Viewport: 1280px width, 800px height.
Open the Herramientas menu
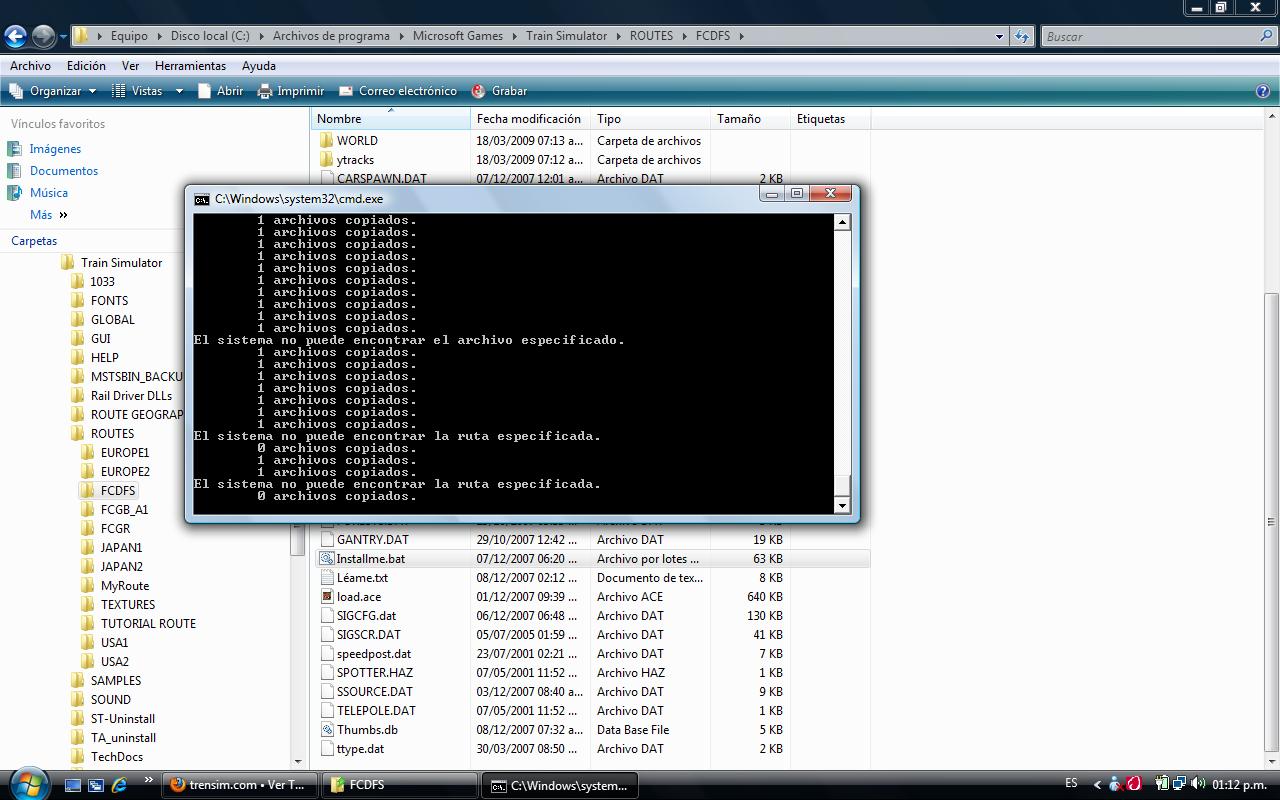coord(190,66)
